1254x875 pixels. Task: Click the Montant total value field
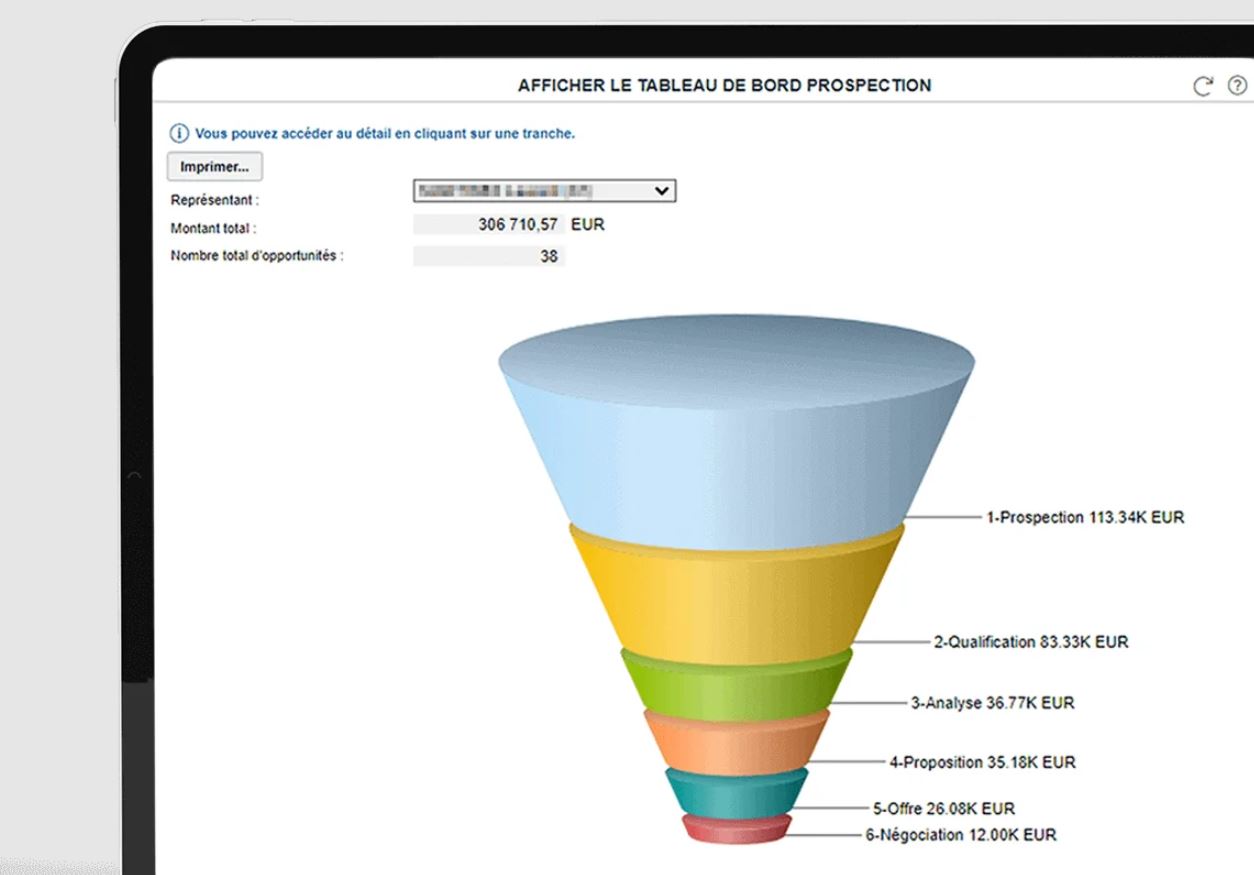coord(489,225)
